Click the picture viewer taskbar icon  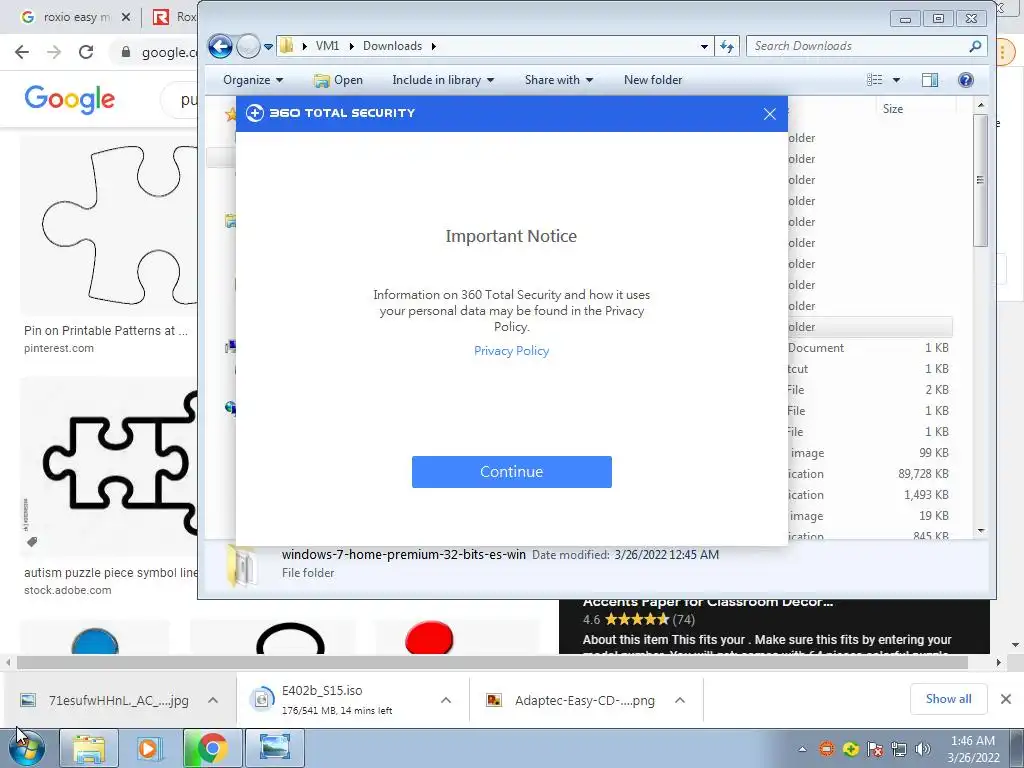(x=274, y=748)
